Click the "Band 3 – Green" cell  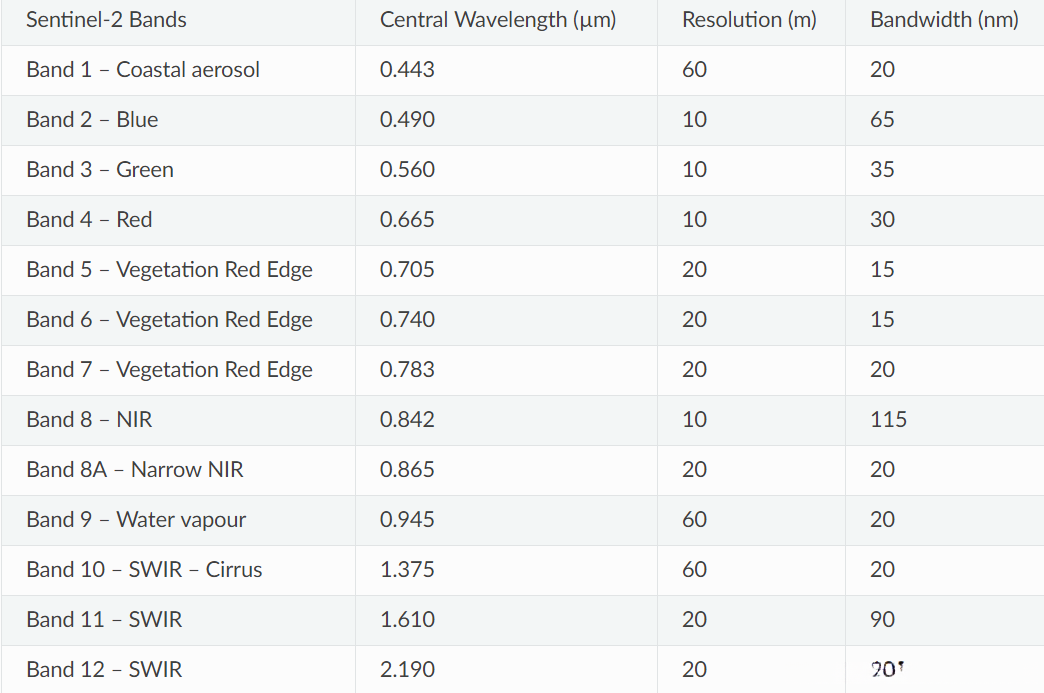point(100,170)
